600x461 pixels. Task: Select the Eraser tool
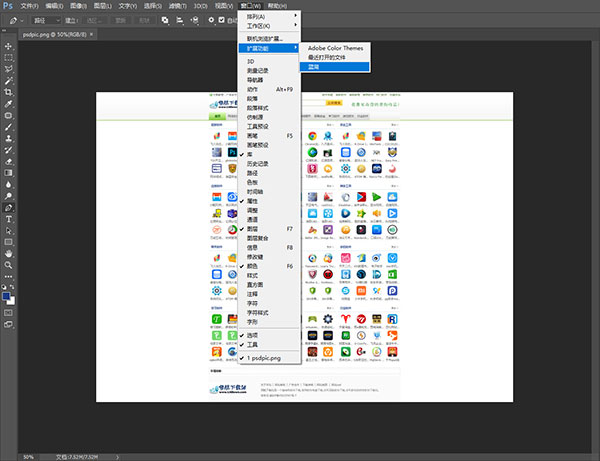tap(8, 161)
